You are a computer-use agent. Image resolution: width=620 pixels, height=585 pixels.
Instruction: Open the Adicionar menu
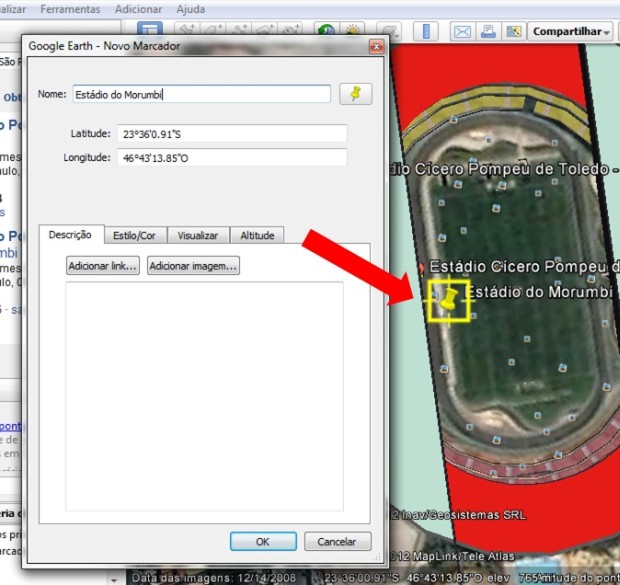pyautogui.click(x=138, y=9)
